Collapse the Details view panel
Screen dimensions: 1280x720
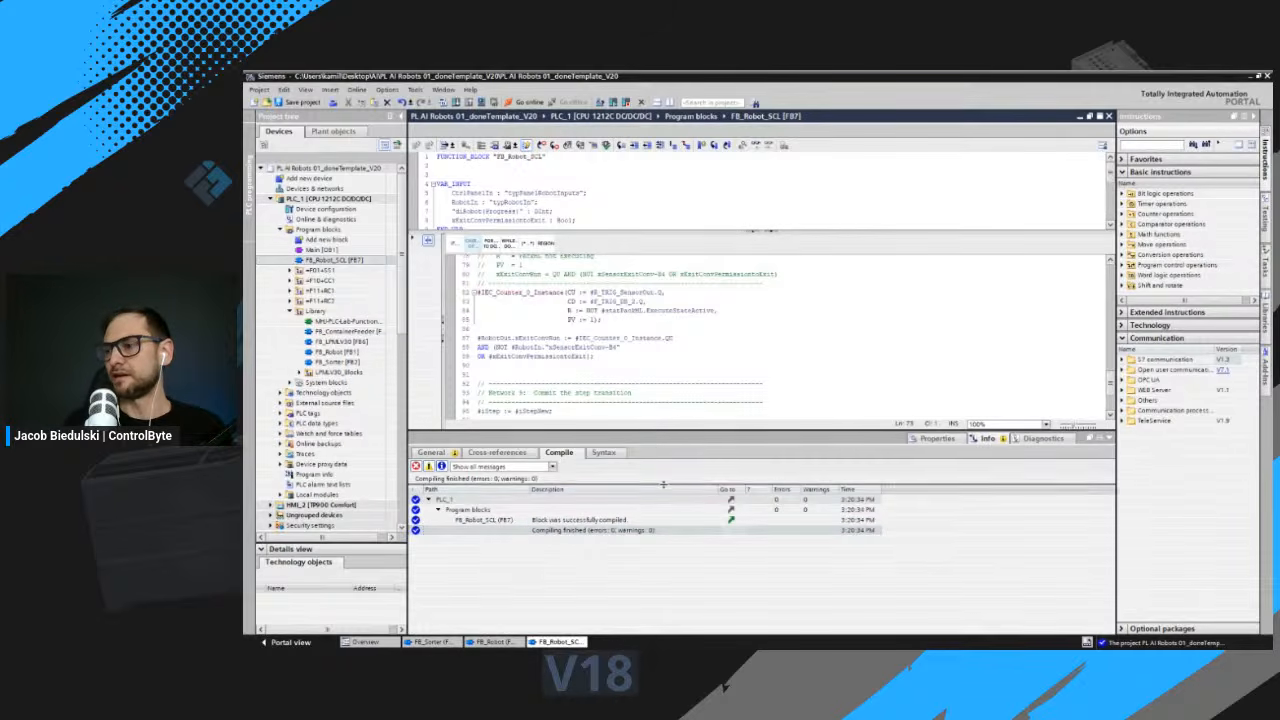(x=262, y=549)
